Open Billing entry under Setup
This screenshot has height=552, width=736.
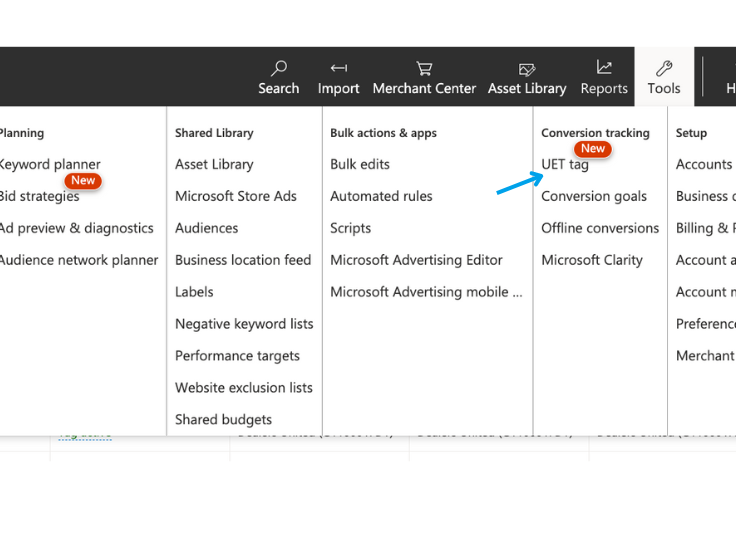(705, 228)
